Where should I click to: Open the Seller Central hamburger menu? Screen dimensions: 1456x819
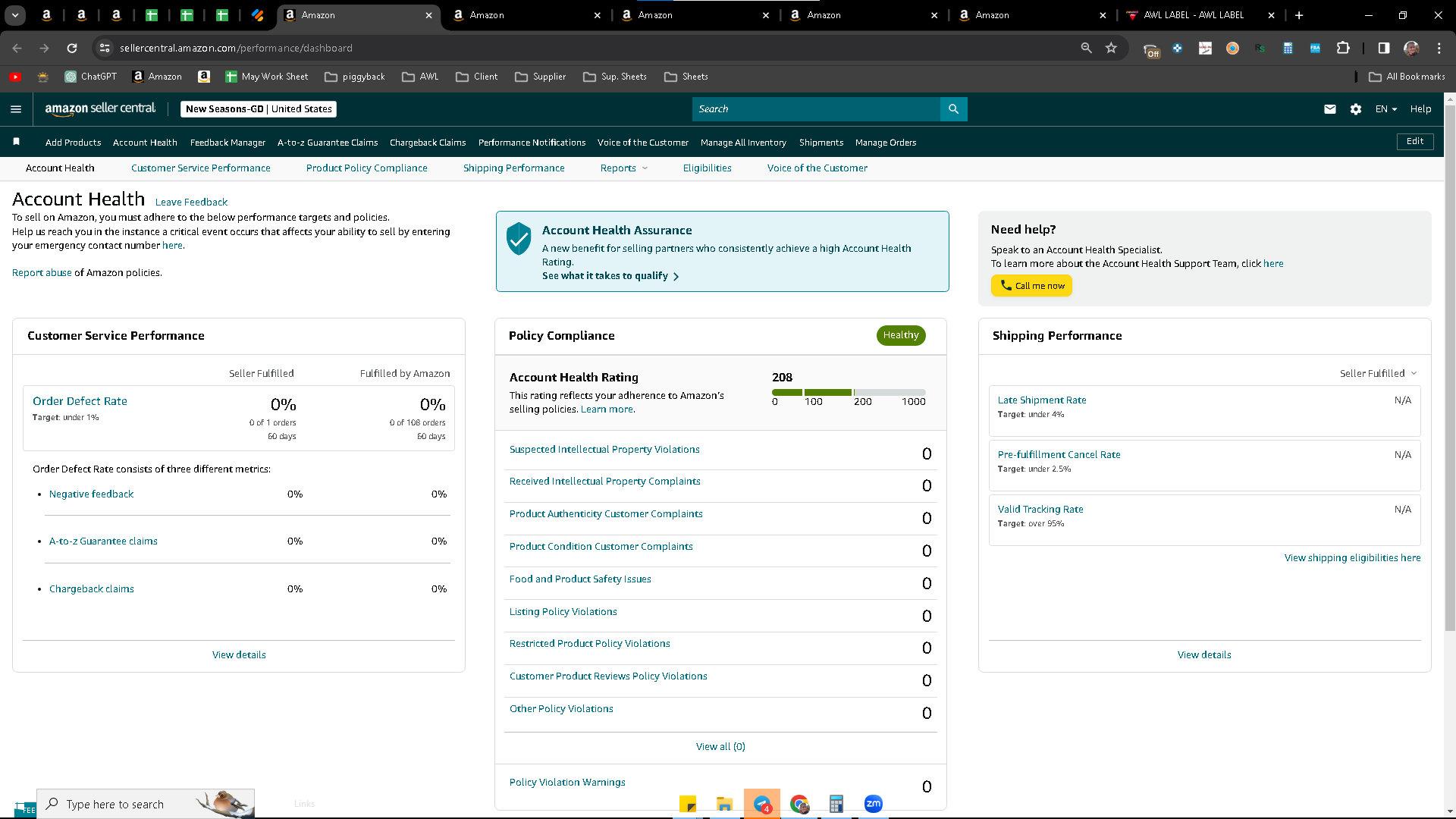(16, 109)
